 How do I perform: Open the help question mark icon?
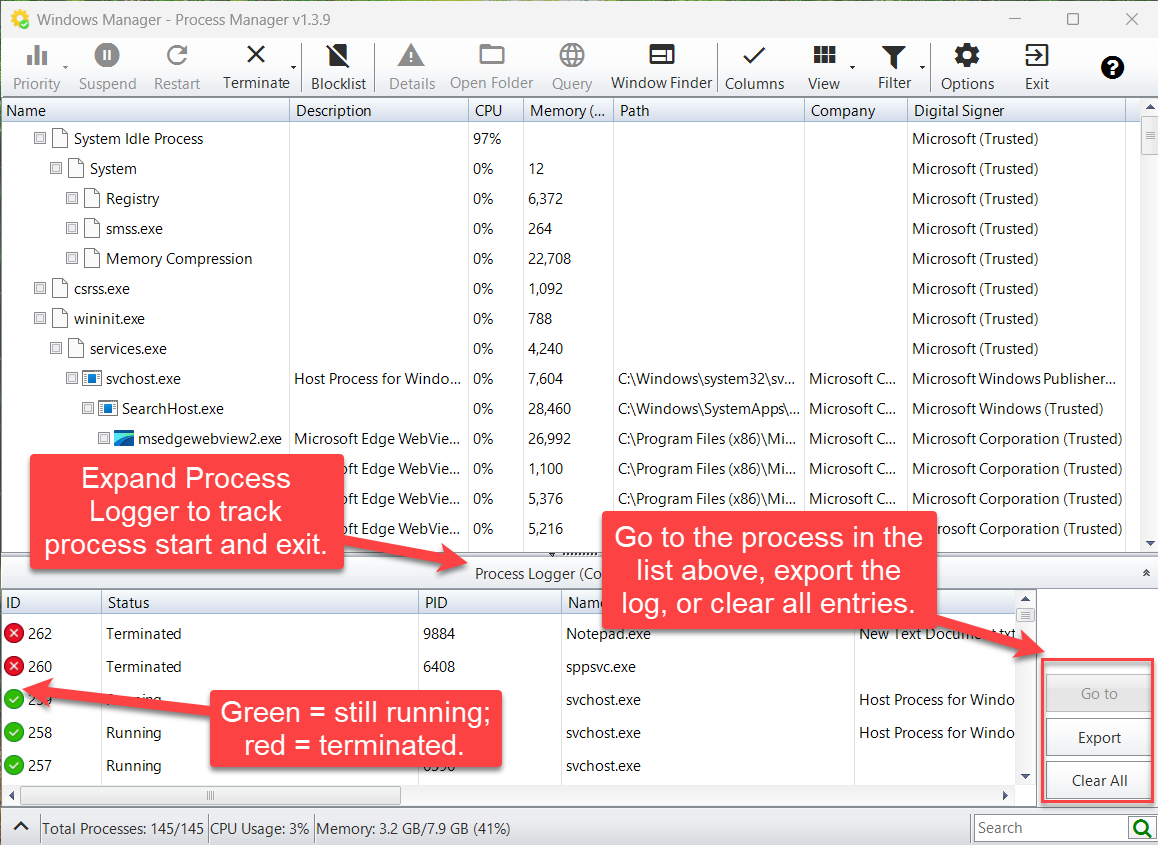(x=1112, y=68)
